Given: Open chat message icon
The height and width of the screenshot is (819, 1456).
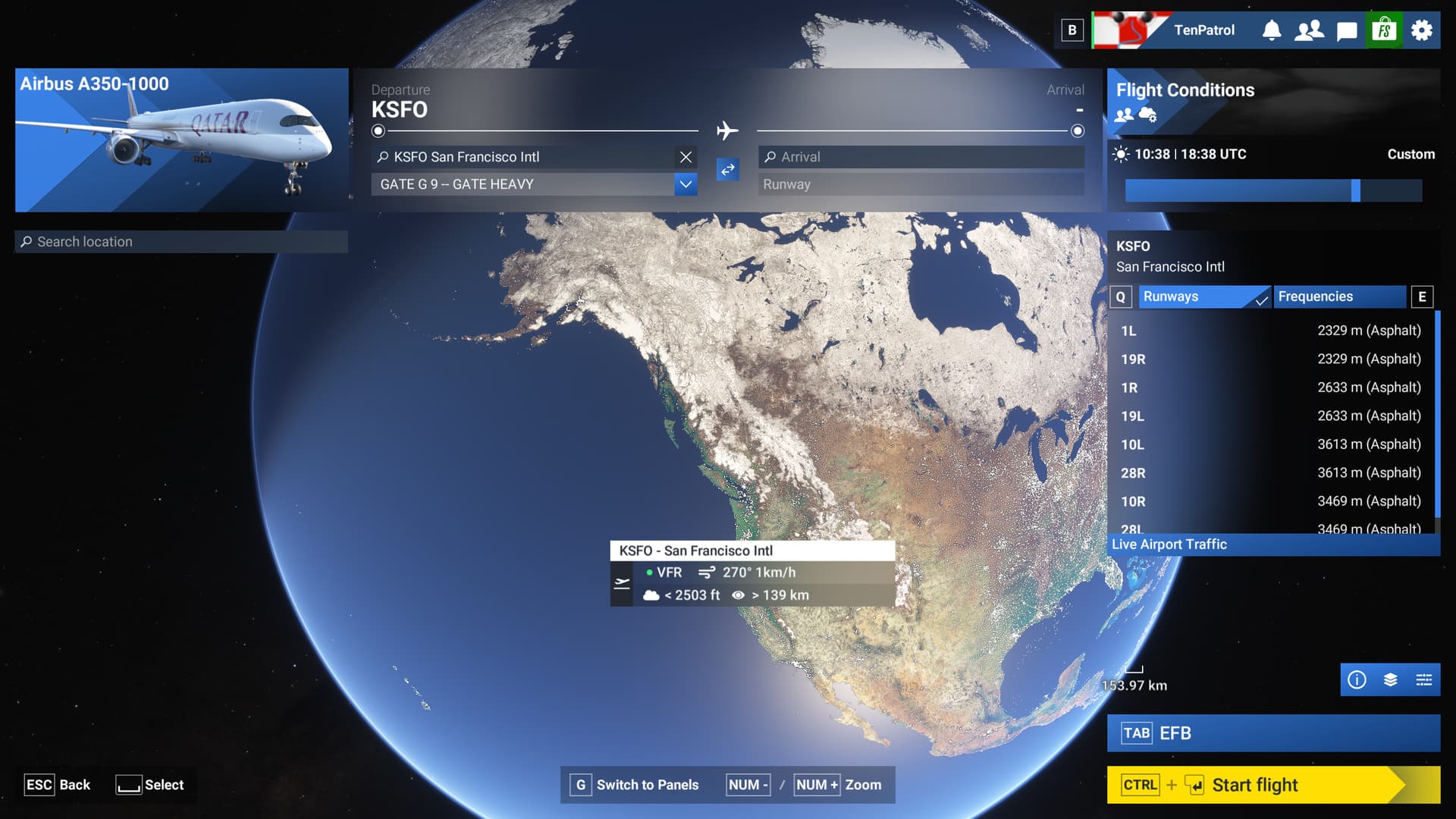Looking at the screenshot, I should (x=1347, y=30).
